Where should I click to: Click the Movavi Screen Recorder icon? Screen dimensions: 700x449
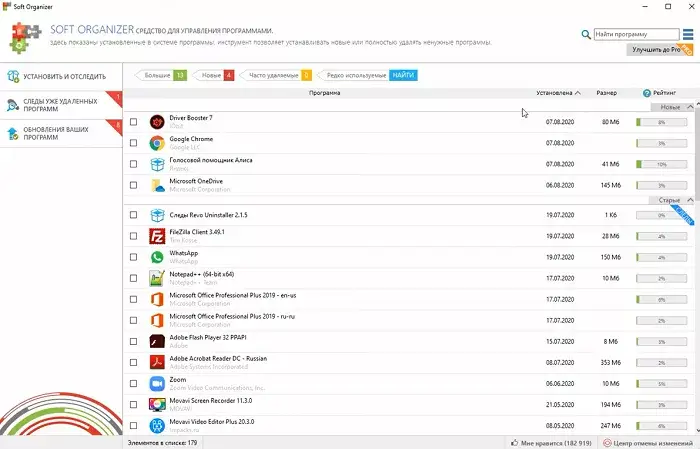coord(157,404)
